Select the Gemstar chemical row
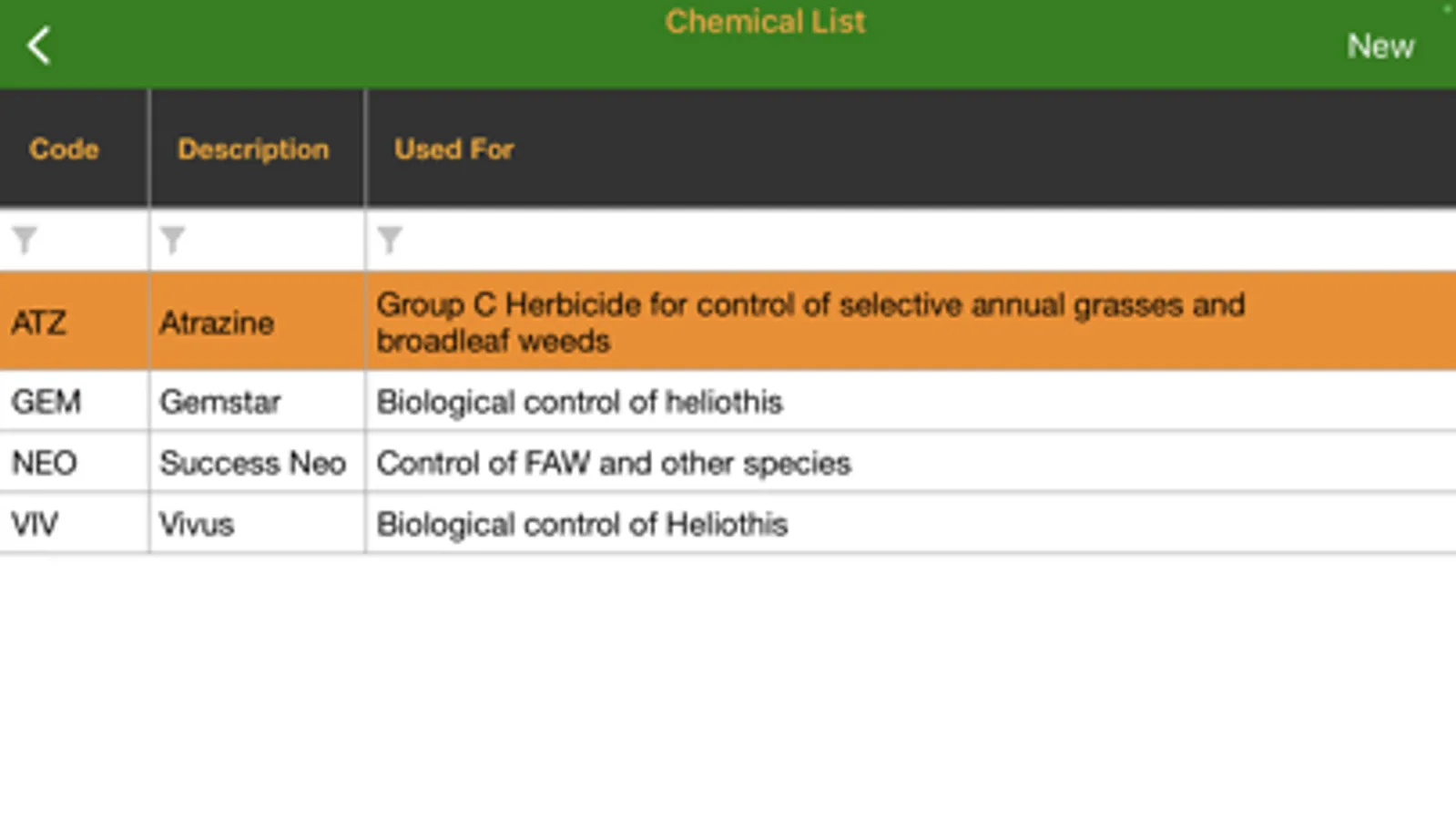Screen dimensions: 1456x820 pos(220,402)
